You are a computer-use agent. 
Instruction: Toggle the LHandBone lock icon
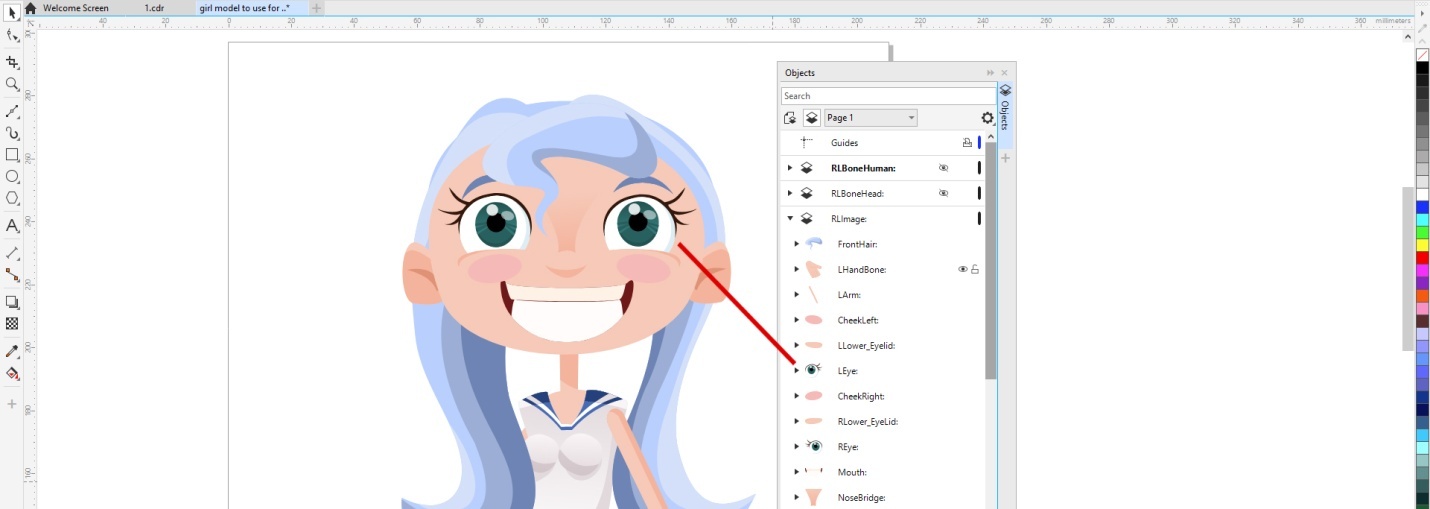point(975,269)
